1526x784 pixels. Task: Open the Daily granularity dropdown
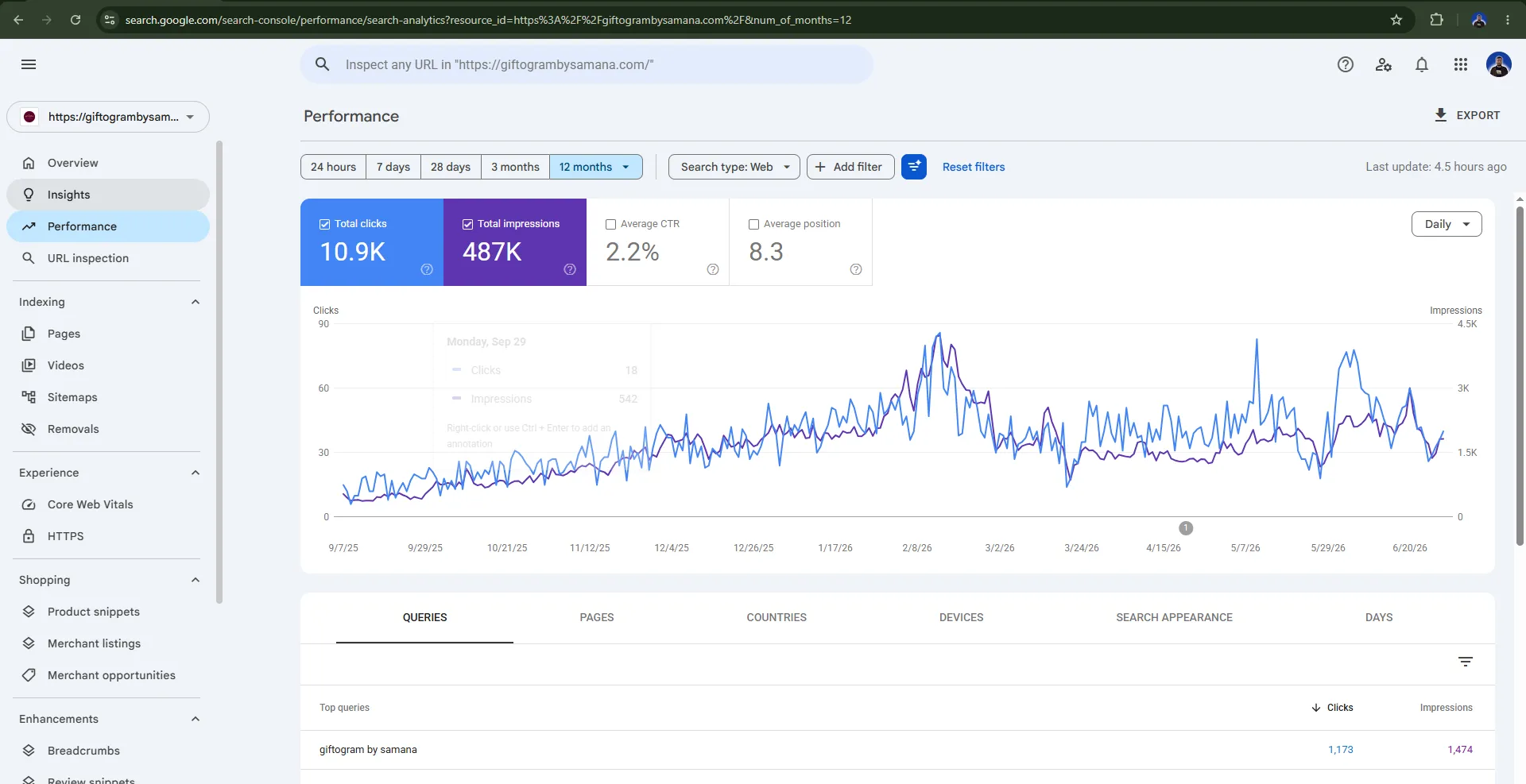tap(1447, 224)
